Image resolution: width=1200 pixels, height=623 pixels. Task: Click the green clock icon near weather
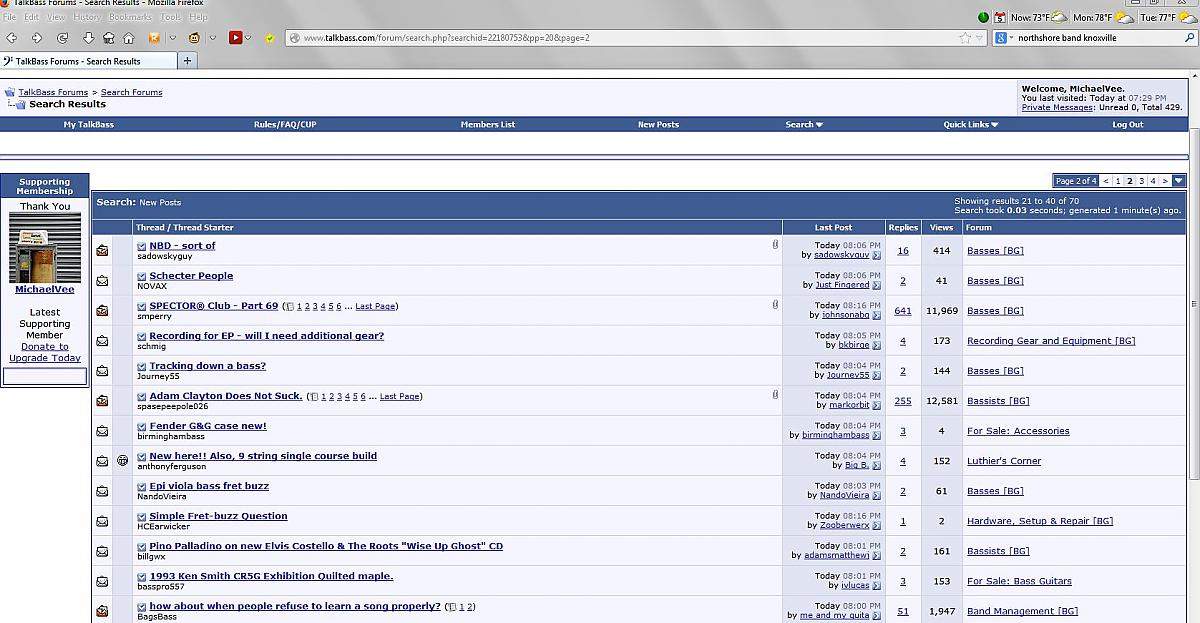tap(983, 17)
